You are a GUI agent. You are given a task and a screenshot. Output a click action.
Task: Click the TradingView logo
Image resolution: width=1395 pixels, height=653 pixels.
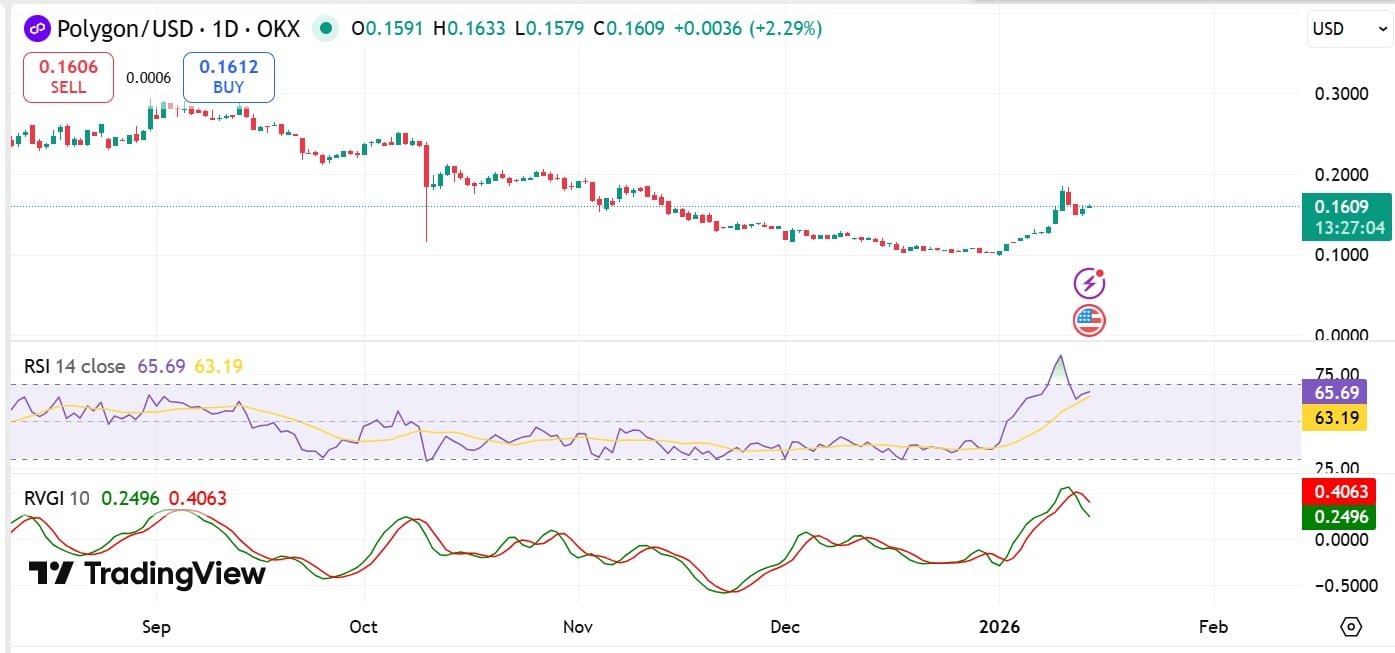point(147,573)
